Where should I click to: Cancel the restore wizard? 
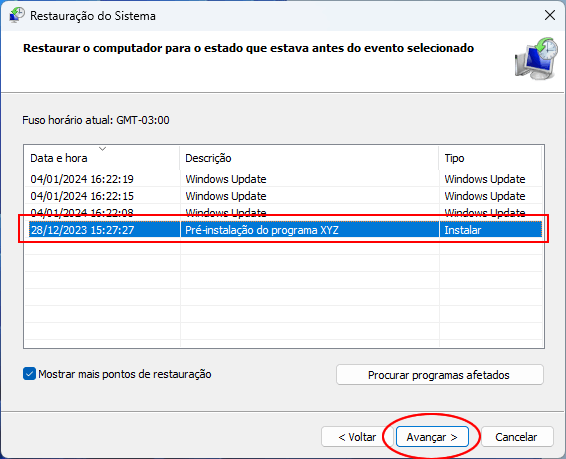tap(517, 437)
